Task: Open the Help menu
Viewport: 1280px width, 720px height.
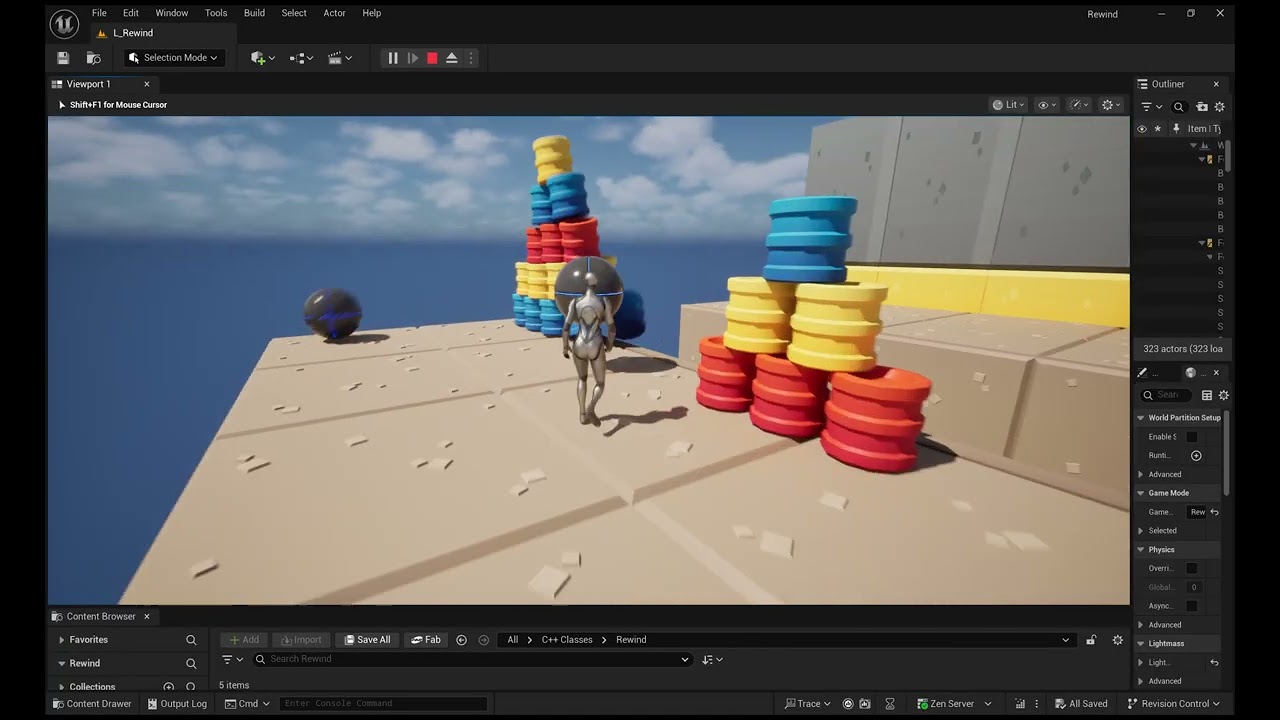Action: (x=371, y=13)
